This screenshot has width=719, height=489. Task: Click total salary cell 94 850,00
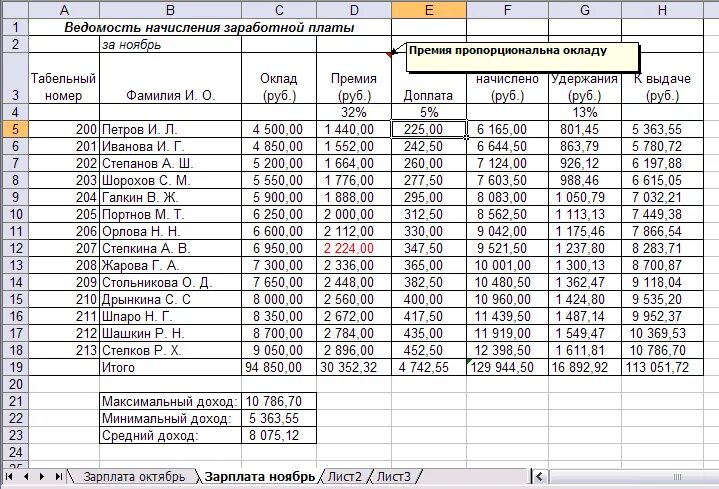tap(279, 367)
